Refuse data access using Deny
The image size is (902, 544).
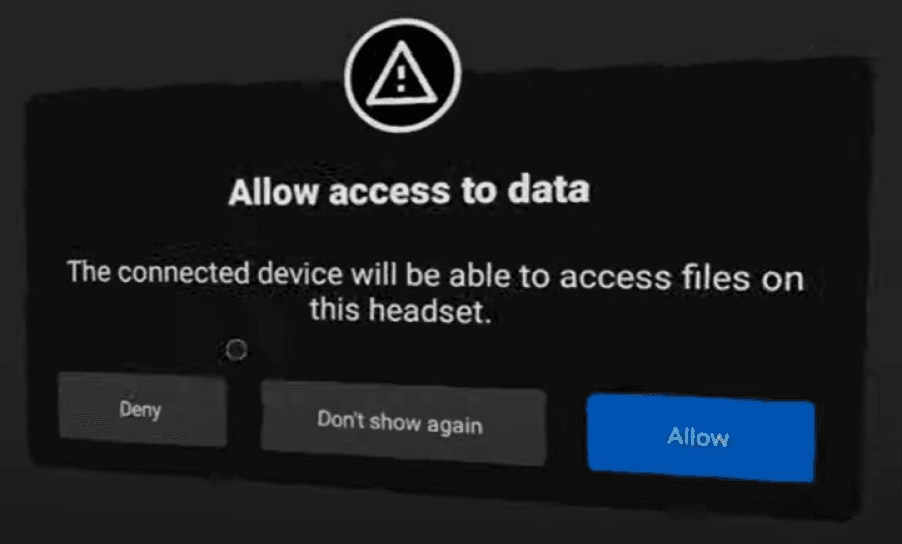(x=143, y=409)
